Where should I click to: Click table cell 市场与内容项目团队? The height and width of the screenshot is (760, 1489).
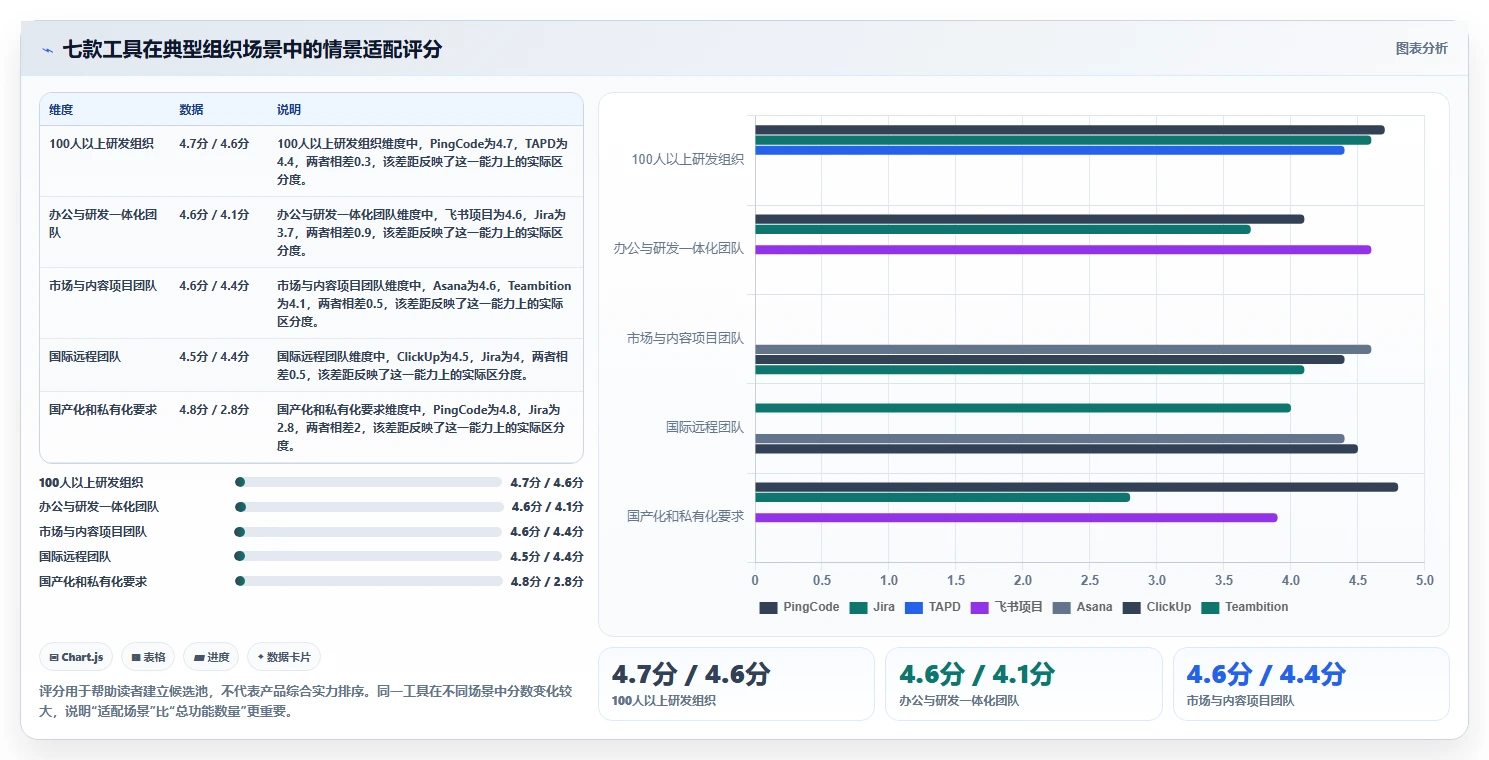(103, 286)
